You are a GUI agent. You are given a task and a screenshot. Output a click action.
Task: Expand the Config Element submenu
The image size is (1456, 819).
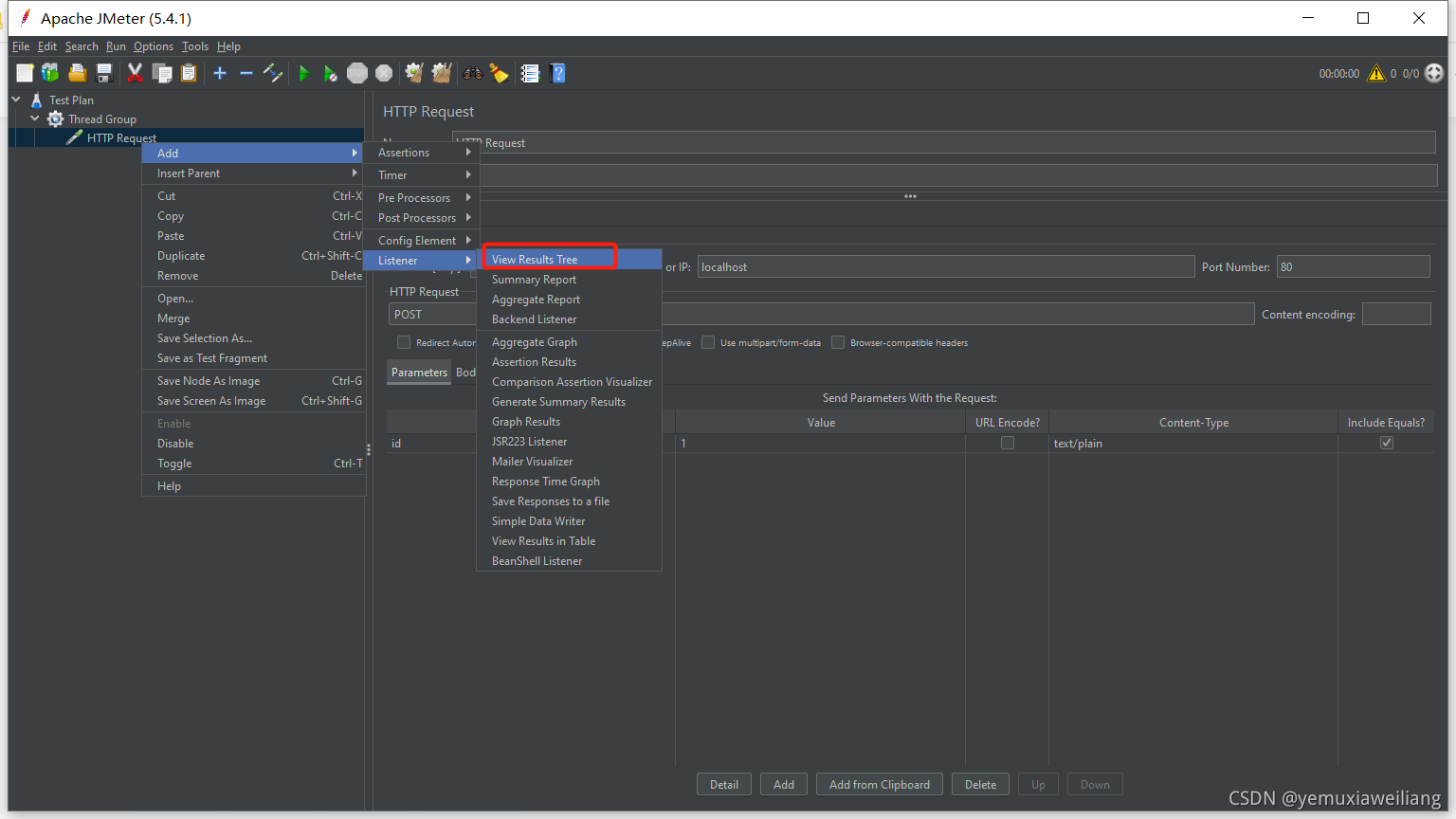(422, 241)
